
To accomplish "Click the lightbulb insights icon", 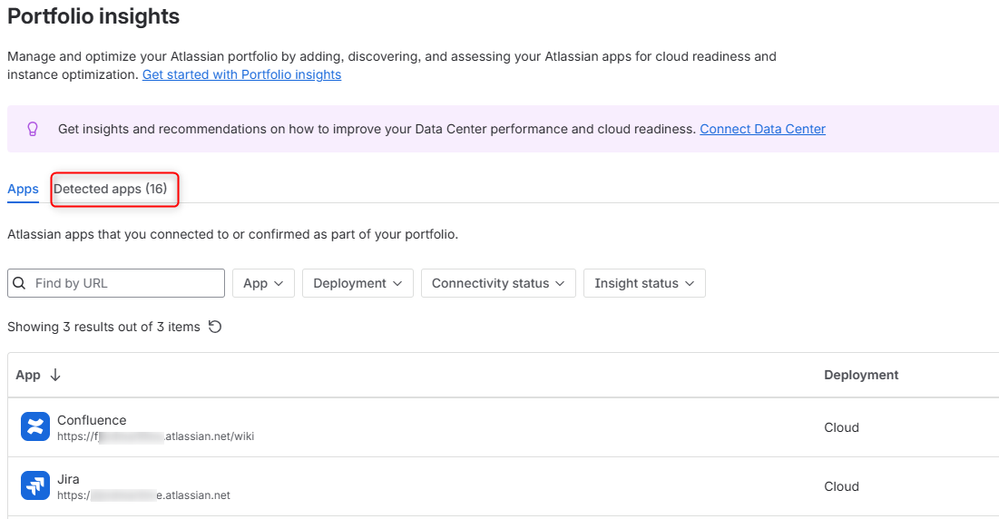I will click(x=32, y=129).
